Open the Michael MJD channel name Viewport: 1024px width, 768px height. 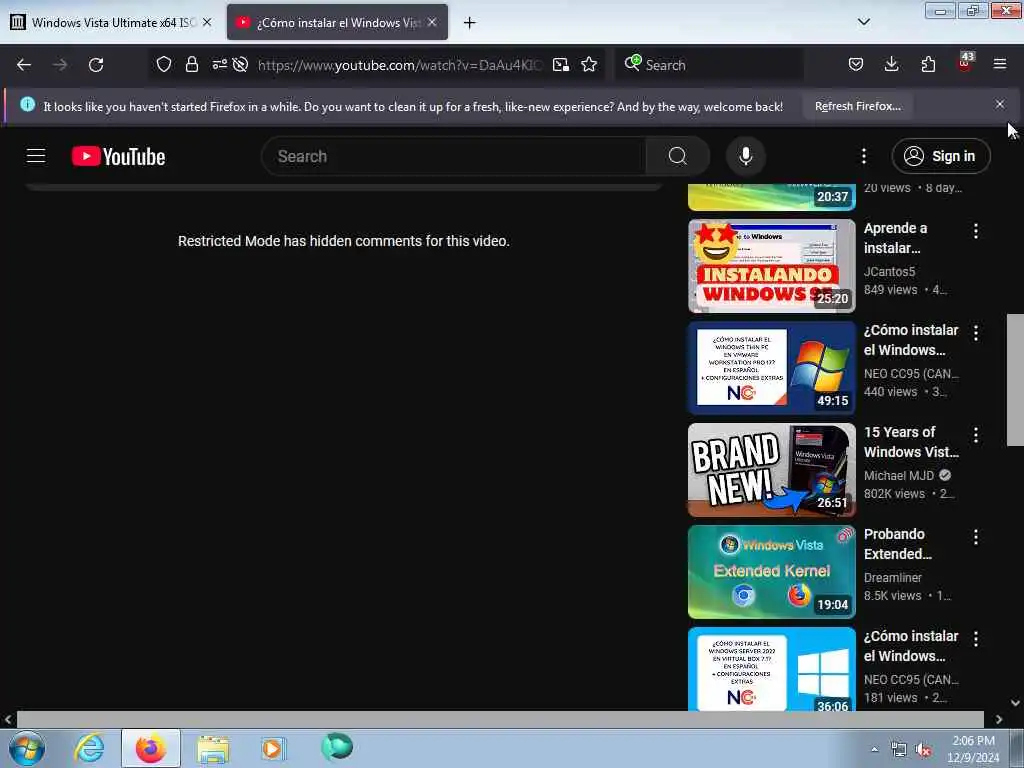coord(899,475)
